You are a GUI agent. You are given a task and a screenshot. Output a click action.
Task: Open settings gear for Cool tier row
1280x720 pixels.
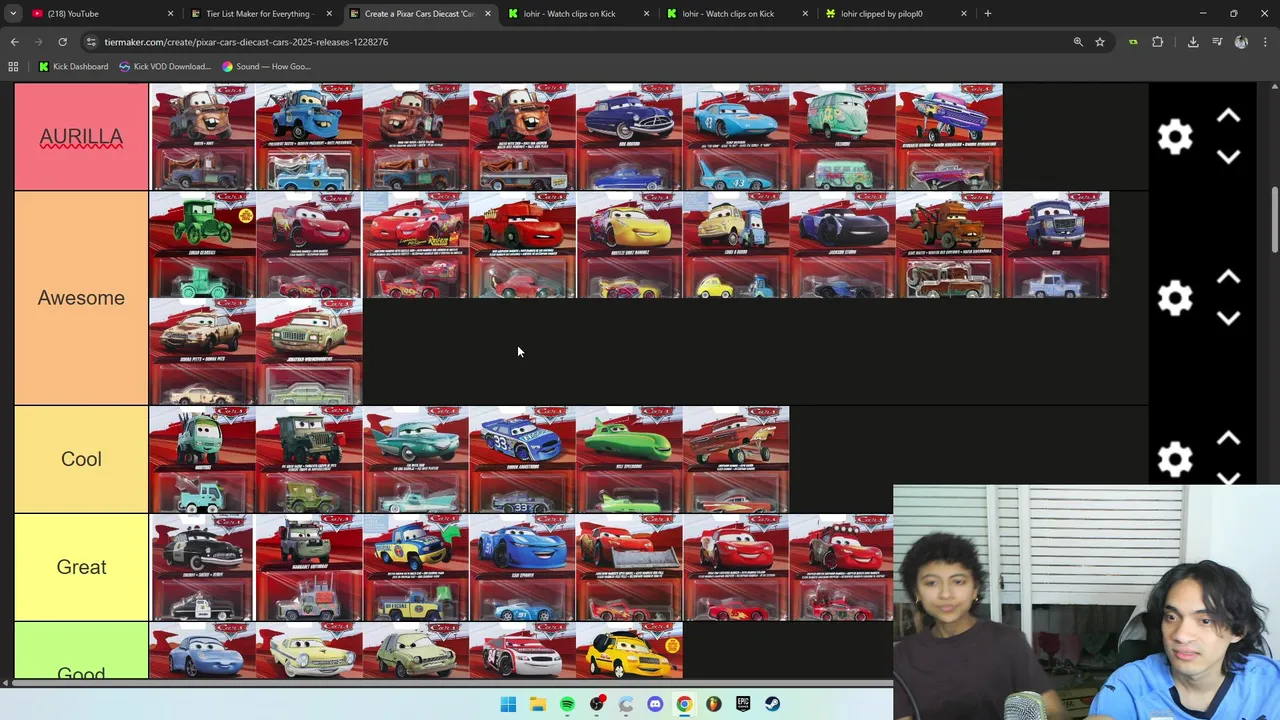(1174, 459)
